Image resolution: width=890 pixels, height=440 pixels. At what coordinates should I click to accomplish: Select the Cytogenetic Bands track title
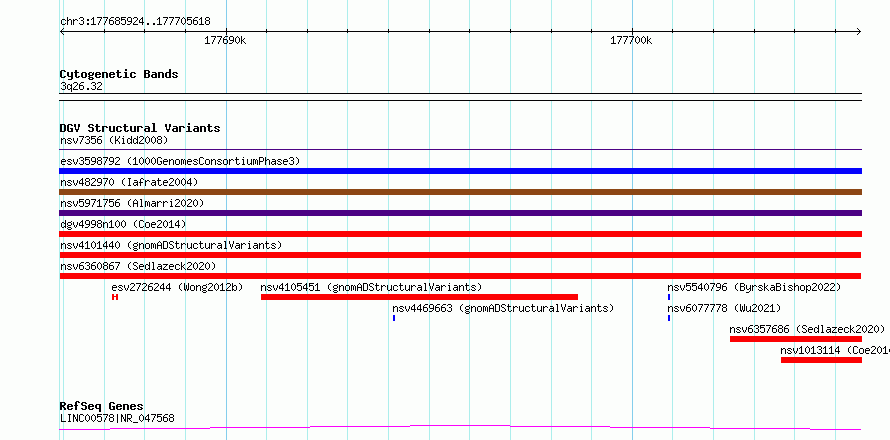coord(119,74)
